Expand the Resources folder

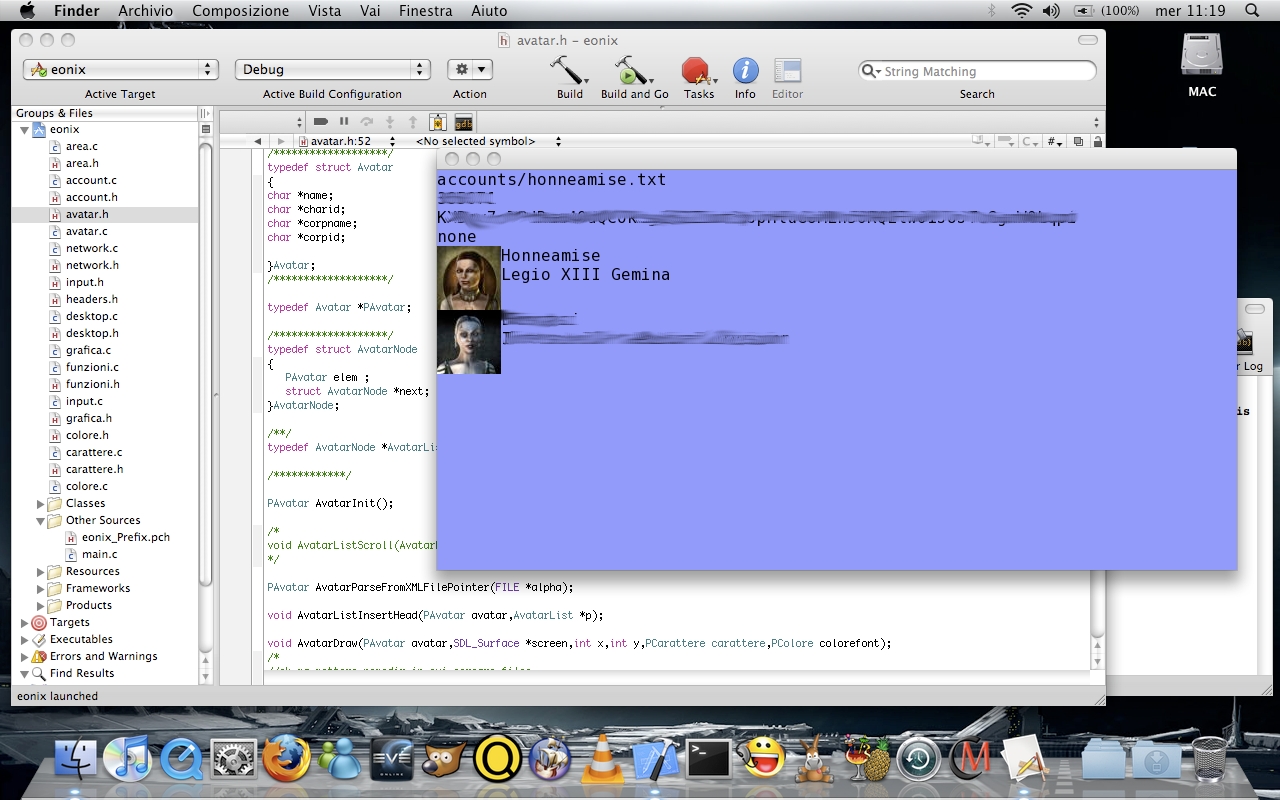[x=41, y=572]
